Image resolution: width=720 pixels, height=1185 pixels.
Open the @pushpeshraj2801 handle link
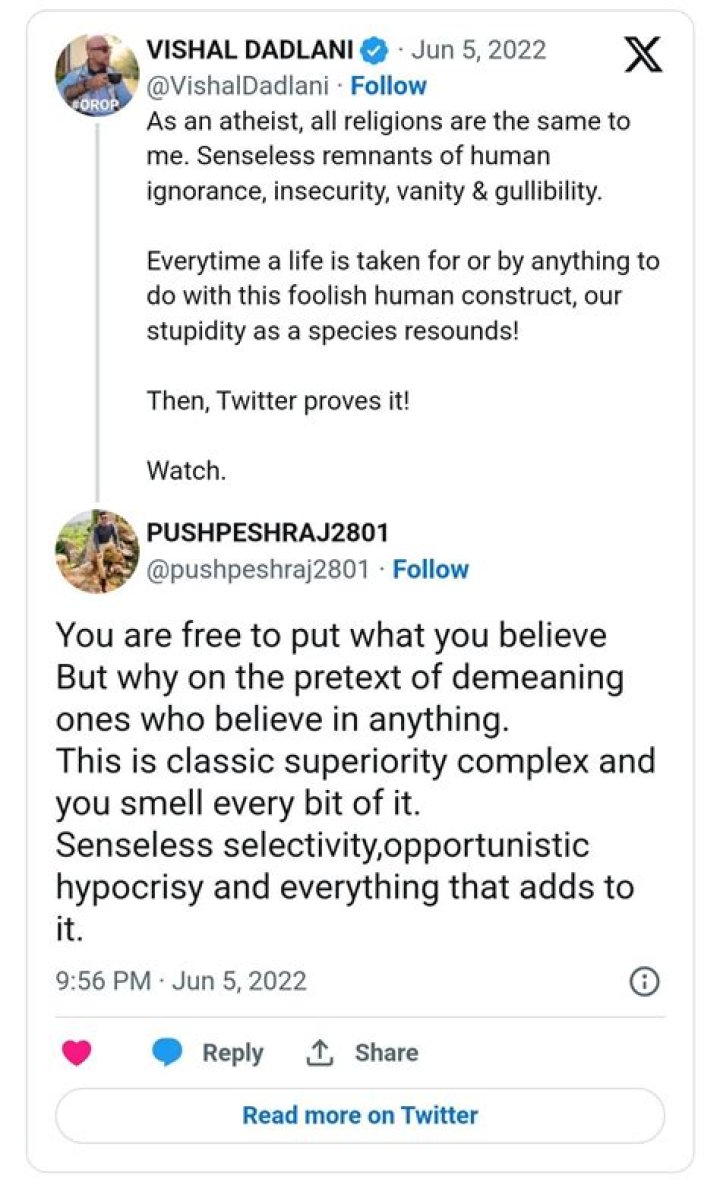pos(257,570)
